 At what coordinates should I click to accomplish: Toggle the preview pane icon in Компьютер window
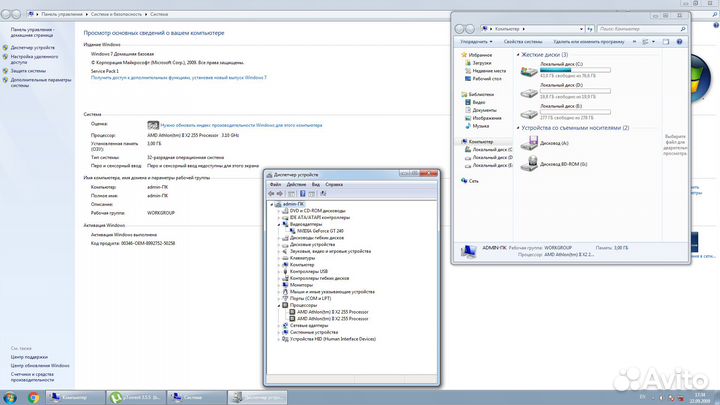666,42
